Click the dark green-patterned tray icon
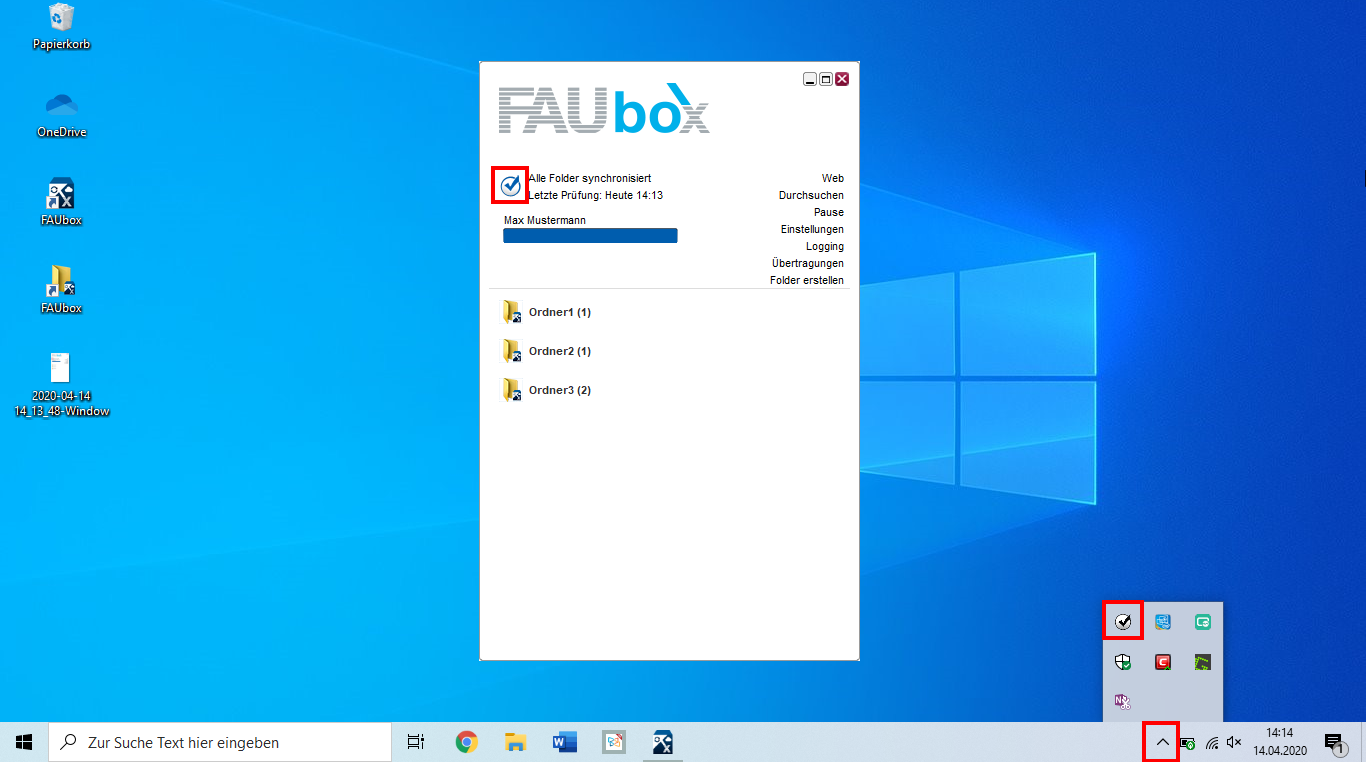This screenshot has height=762, width=1366. 1203,661
